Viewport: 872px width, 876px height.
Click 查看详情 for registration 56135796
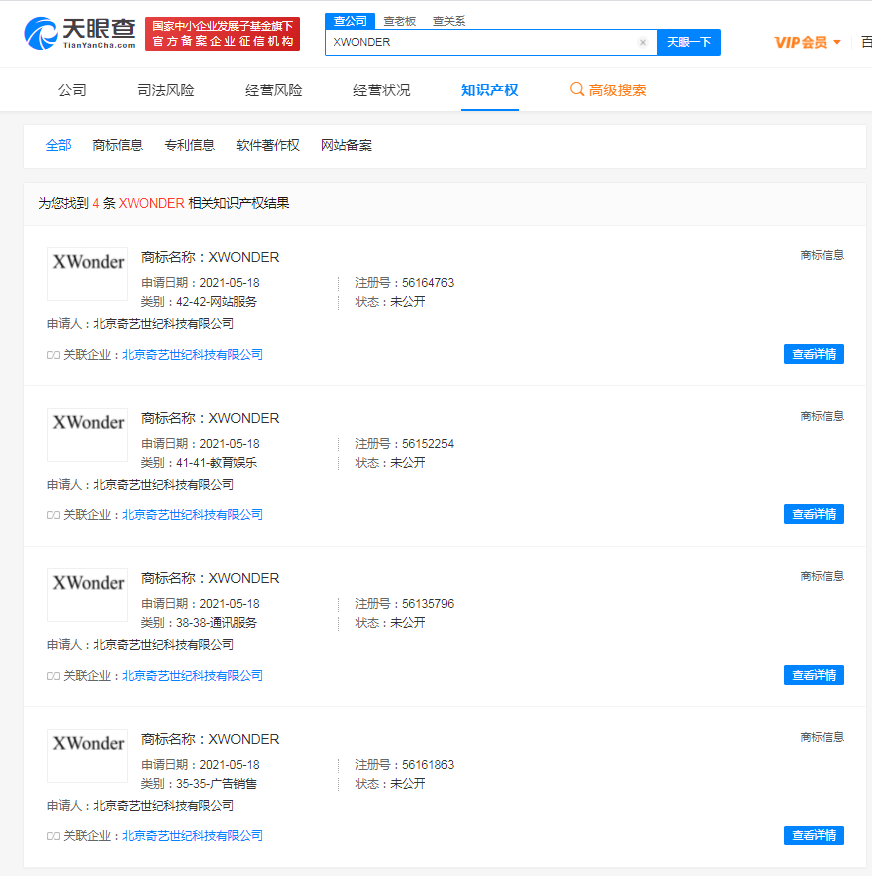tap(813, 675)
